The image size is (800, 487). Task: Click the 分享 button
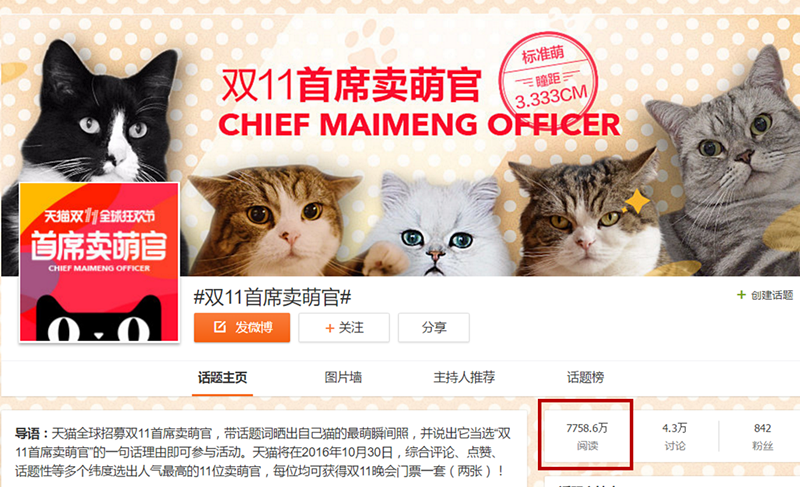[434, 327]
